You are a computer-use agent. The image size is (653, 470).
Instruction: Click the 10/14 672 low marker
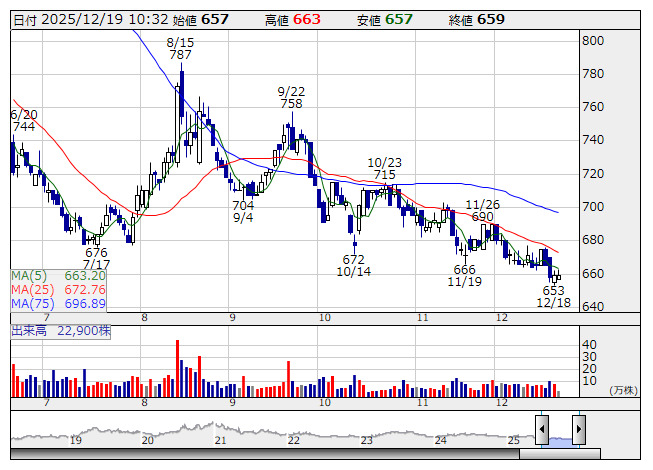pyautogui.click(x=354, y=266)
